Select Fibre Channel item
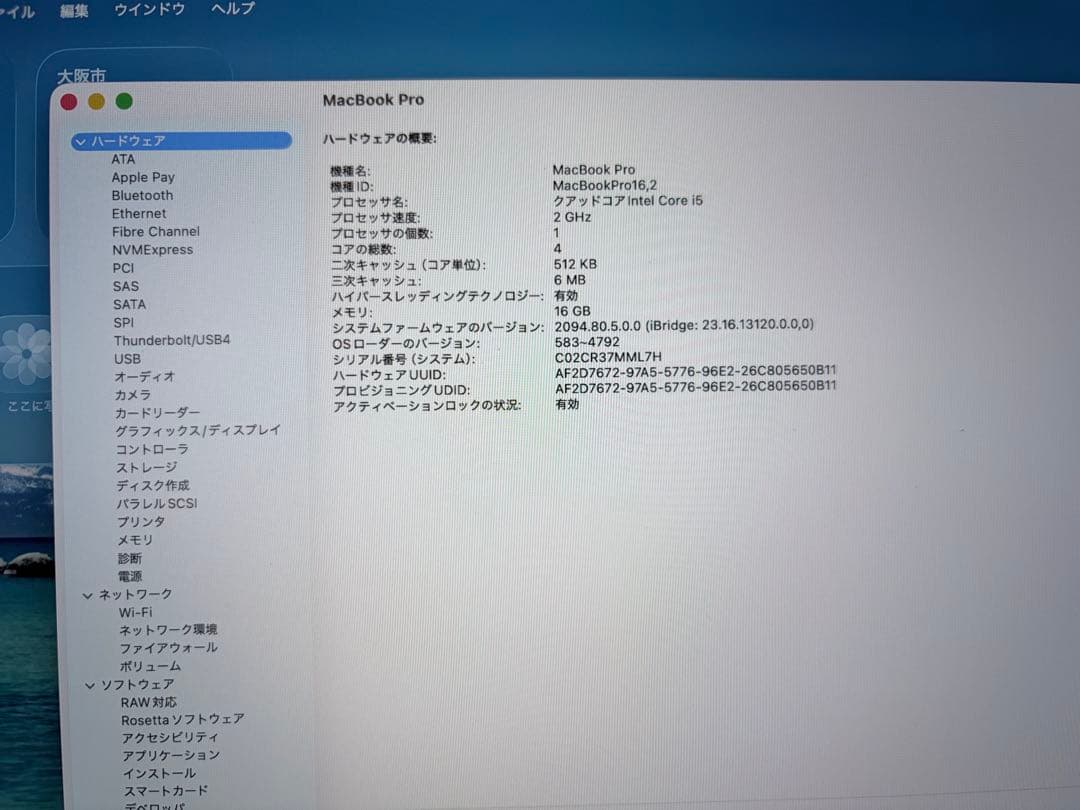The image size is (1080, 810). point(156,232)
